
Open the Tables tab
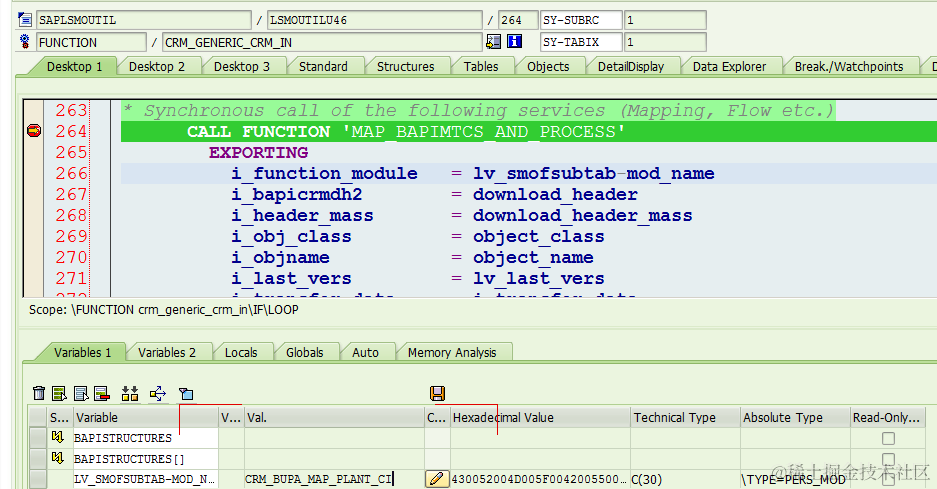pyautogui.click(x=480, y=66)
